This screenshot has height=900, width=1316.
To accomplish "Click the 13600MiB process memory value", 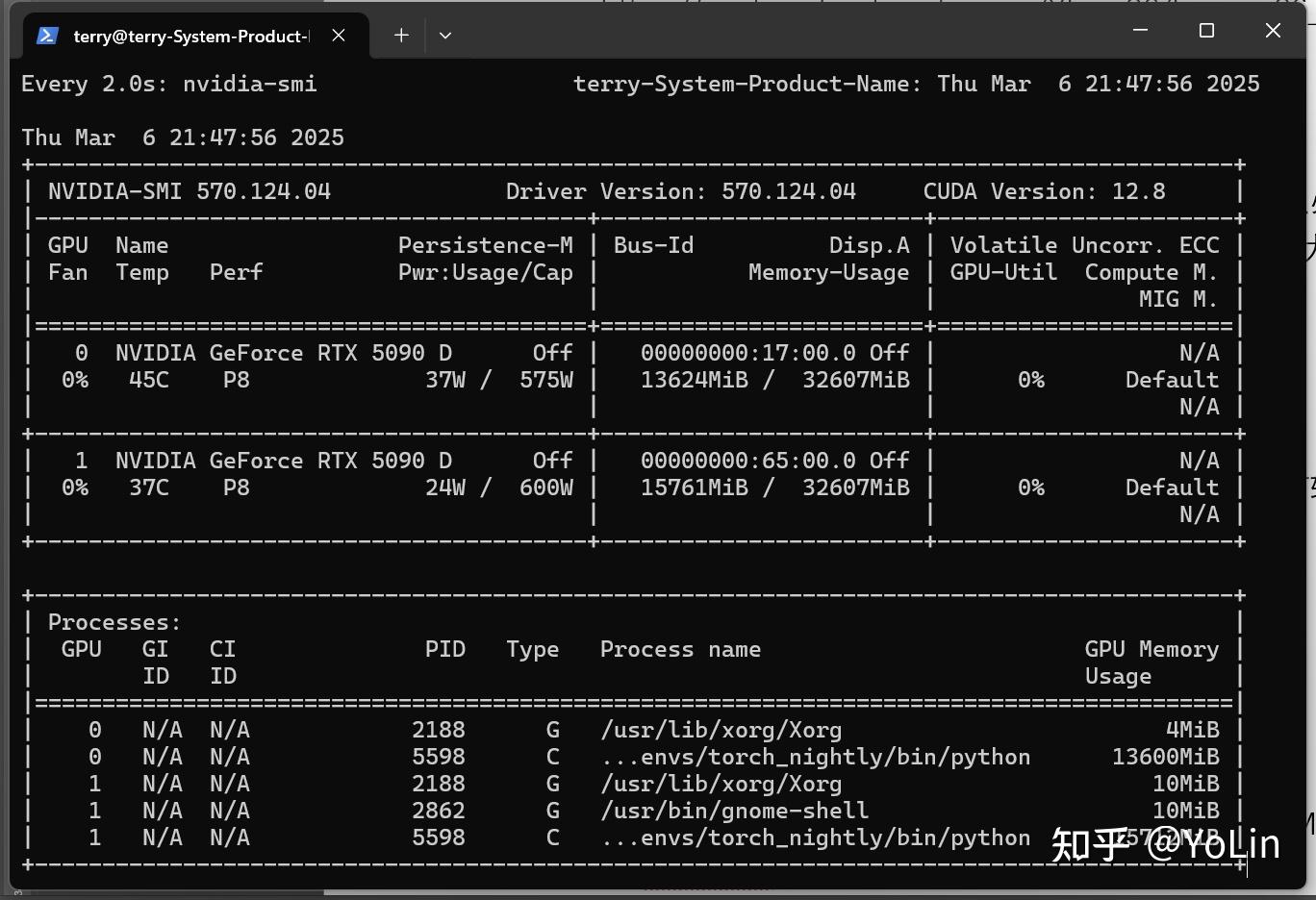I will tap(1165, 757).
